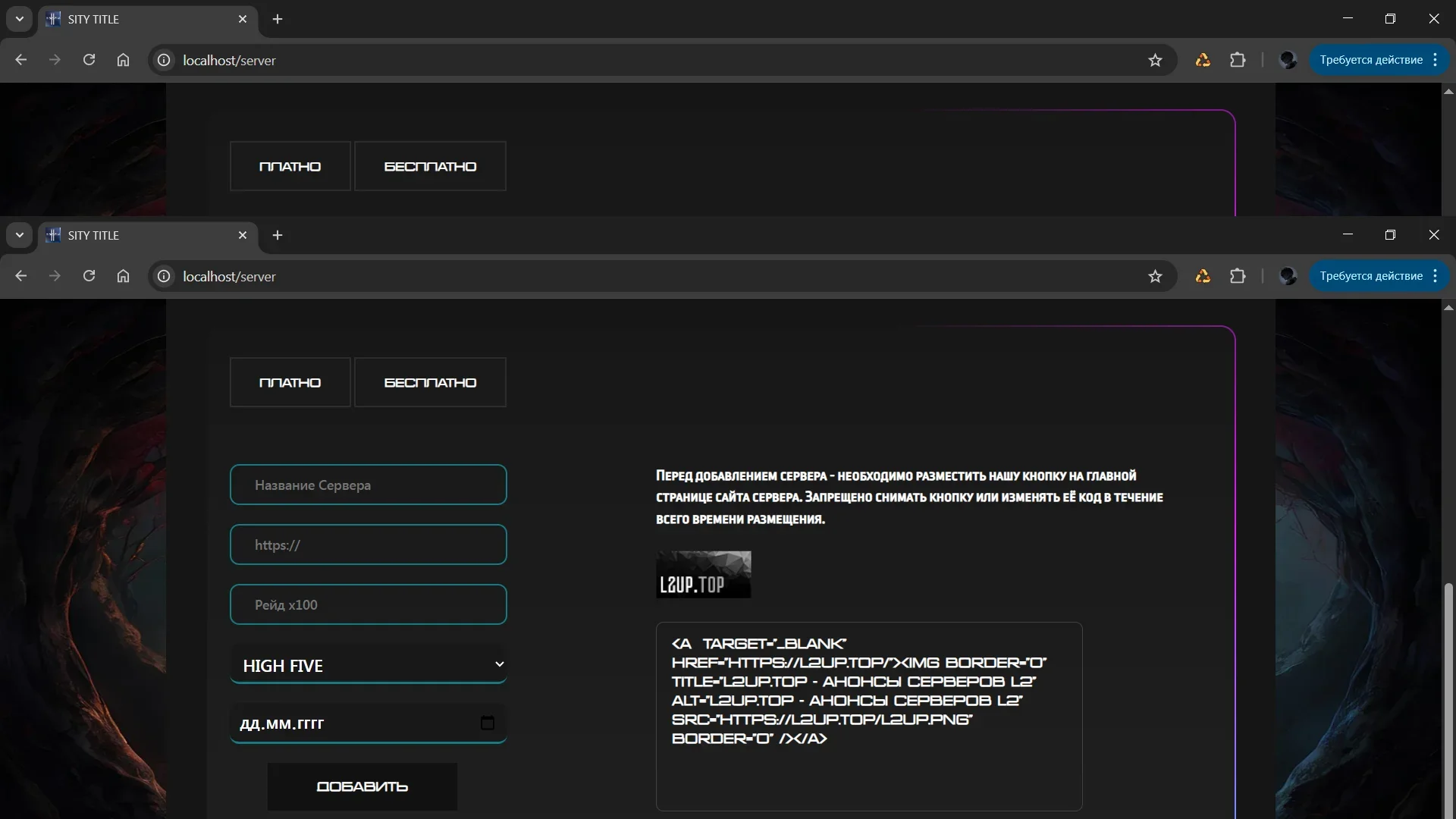Open the calendar date picker icon
This screenshot has height=819, width=1456.
[x=488, y=723]
